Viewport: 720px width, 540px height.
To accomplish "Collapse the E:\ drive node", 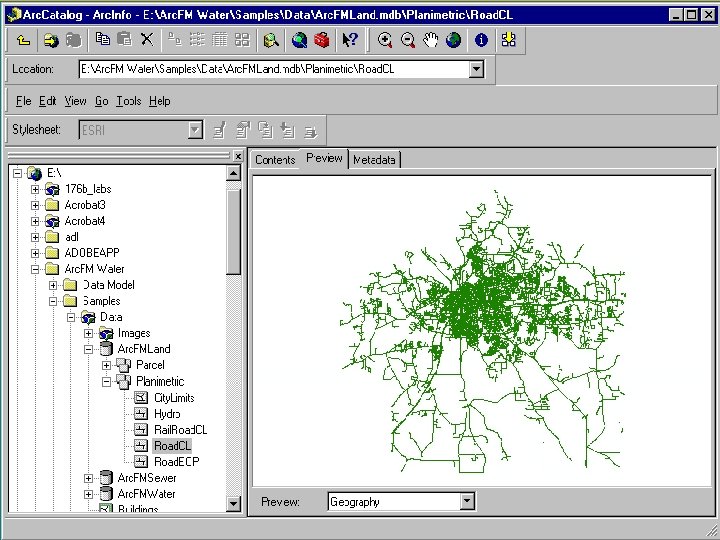I will tap(17, 174).
